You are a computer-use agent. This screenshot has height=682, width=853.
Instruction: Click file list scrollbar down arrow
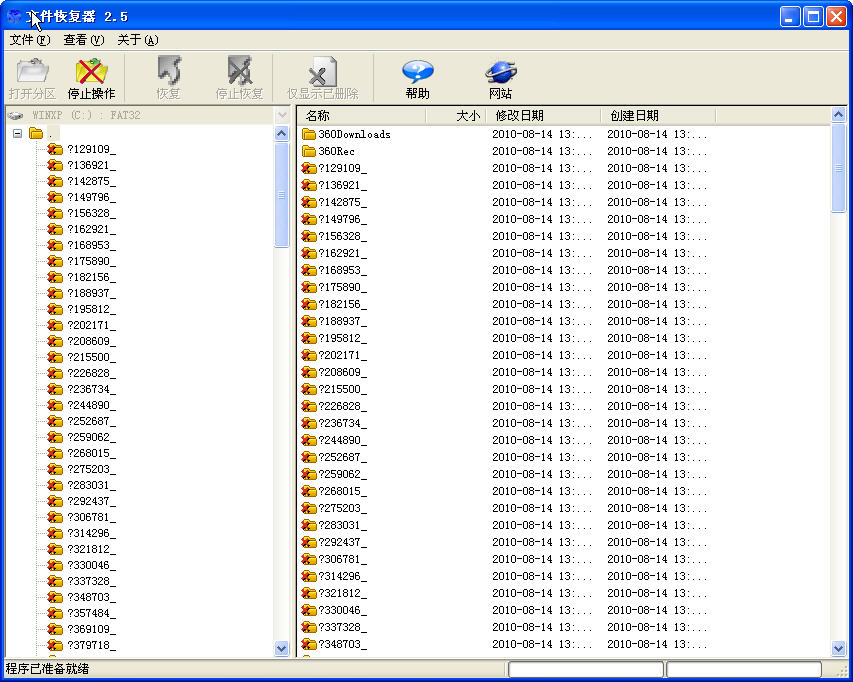point(838,648)
